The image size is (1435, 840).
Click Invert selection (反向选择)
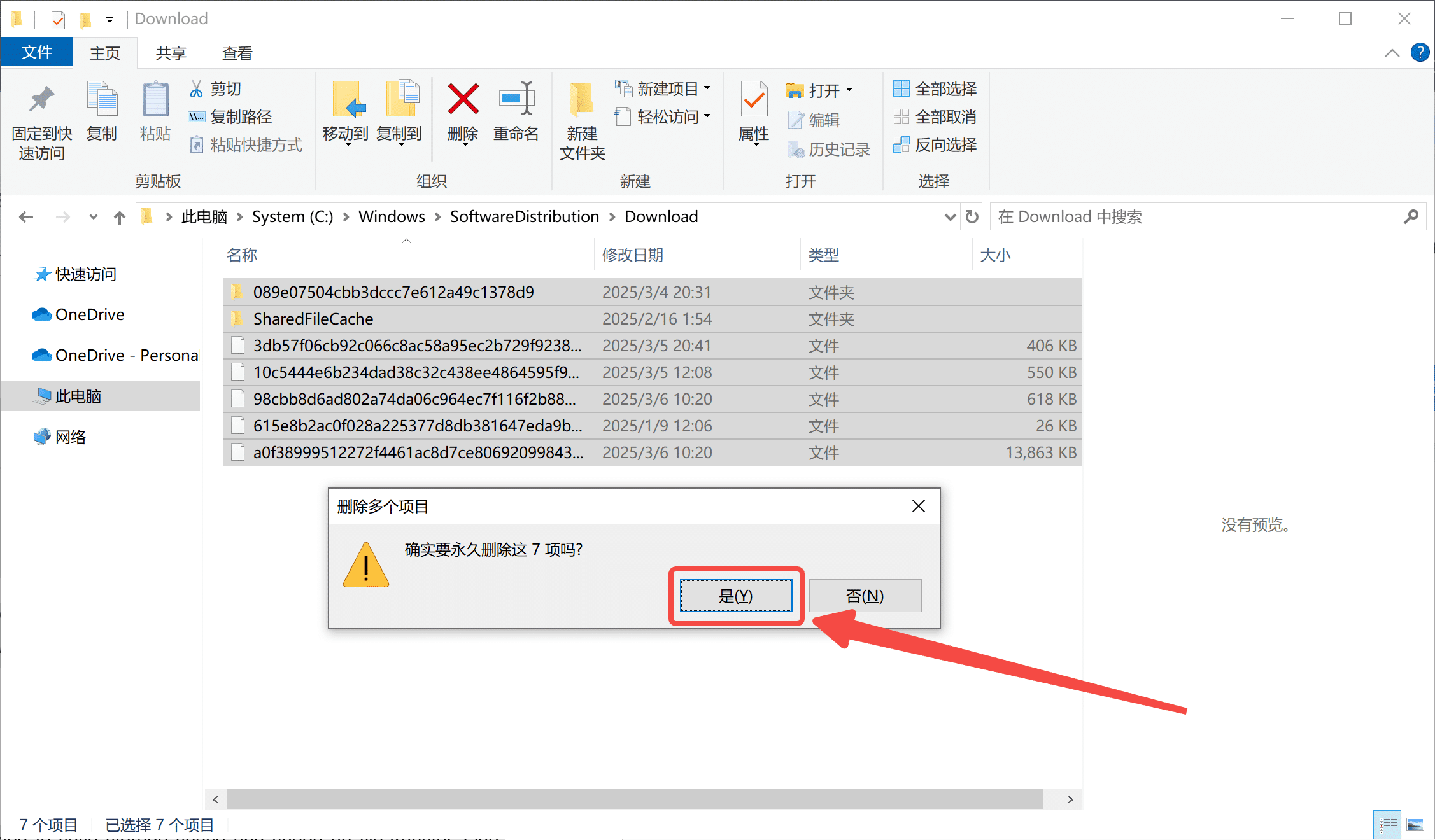coord(935,145)
